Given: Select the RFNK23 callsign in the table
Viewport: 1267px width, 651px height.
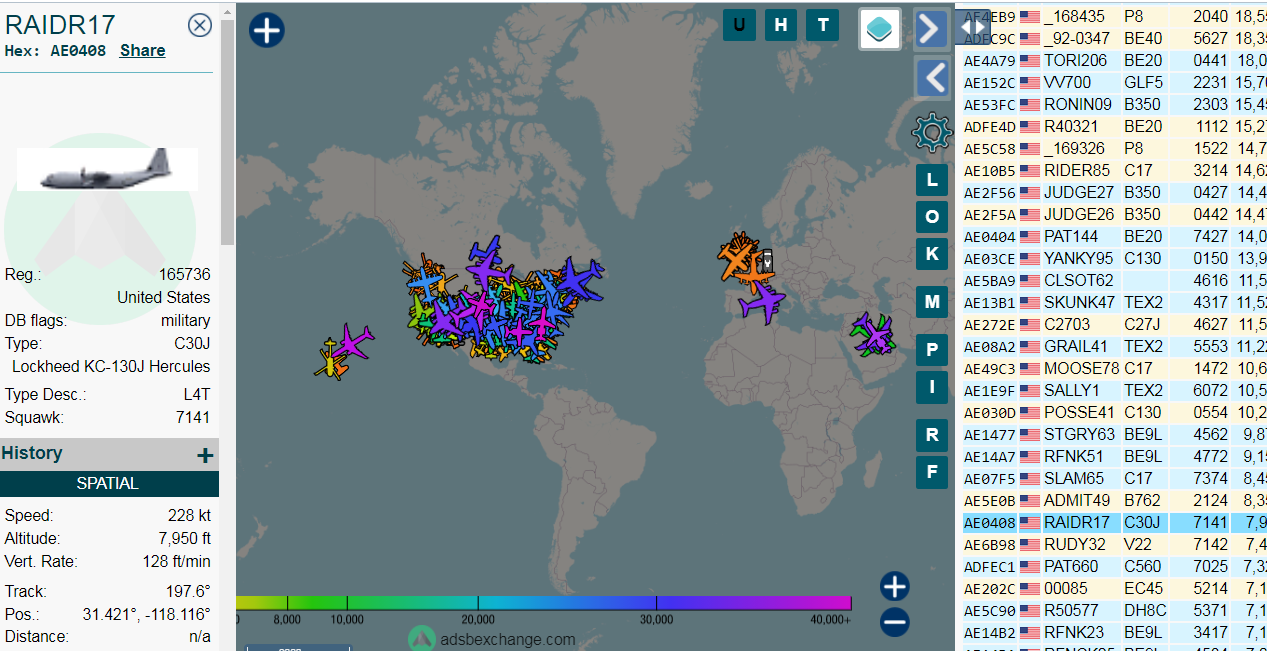Looking at the screenshot, I should pyautogui.click(x=1074, y=632).
